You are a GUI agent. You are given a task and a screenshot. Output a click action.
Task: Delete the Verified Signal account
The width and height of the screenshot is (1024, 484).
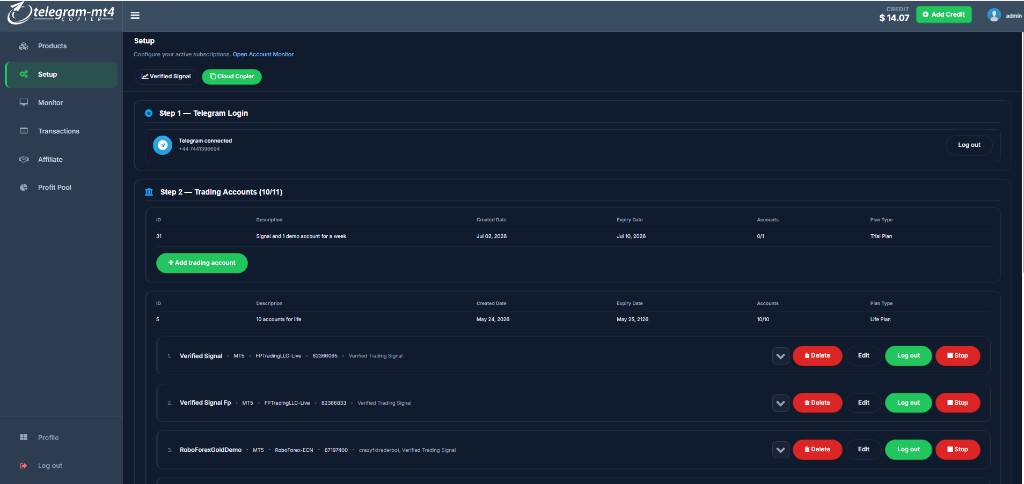[x=818, y=356]
